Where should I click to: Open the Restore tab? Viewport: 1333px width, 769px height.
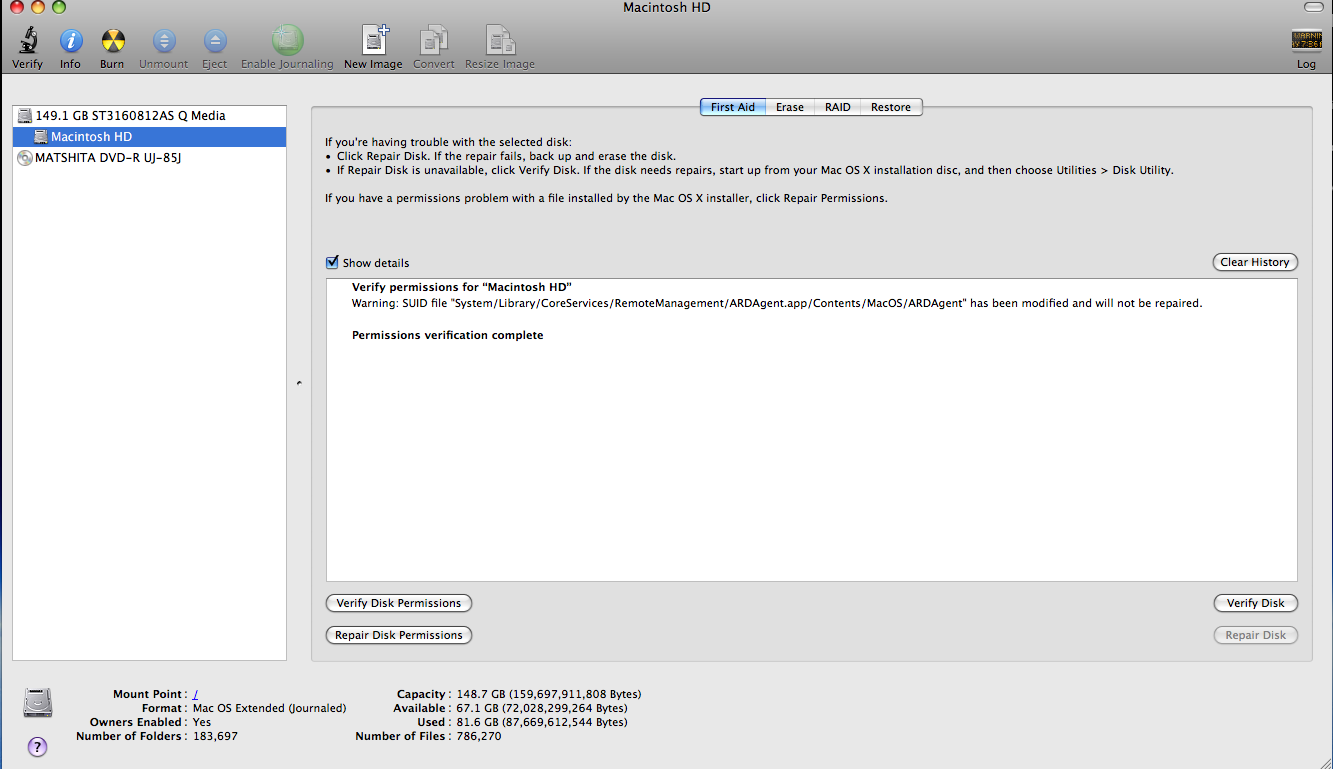[x=891, y=107]
